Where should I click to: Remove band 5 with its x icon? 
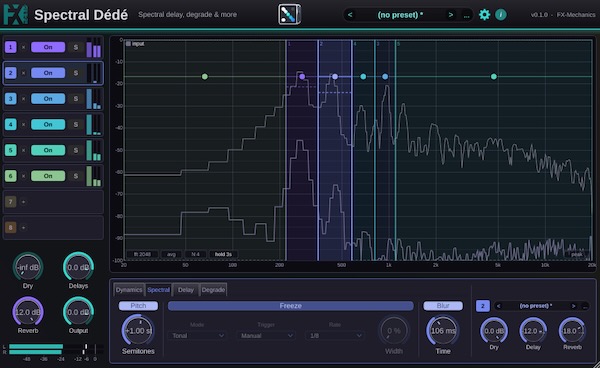23,150
